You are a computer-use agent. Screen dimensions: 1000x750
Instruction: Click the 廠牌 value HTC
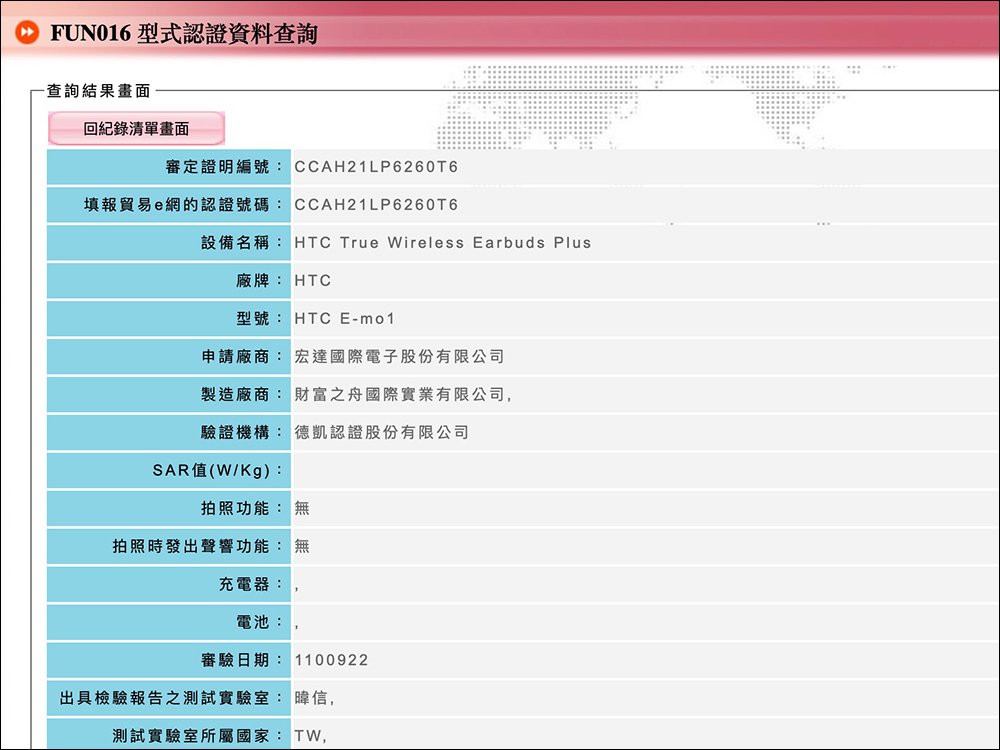point(312,281)
